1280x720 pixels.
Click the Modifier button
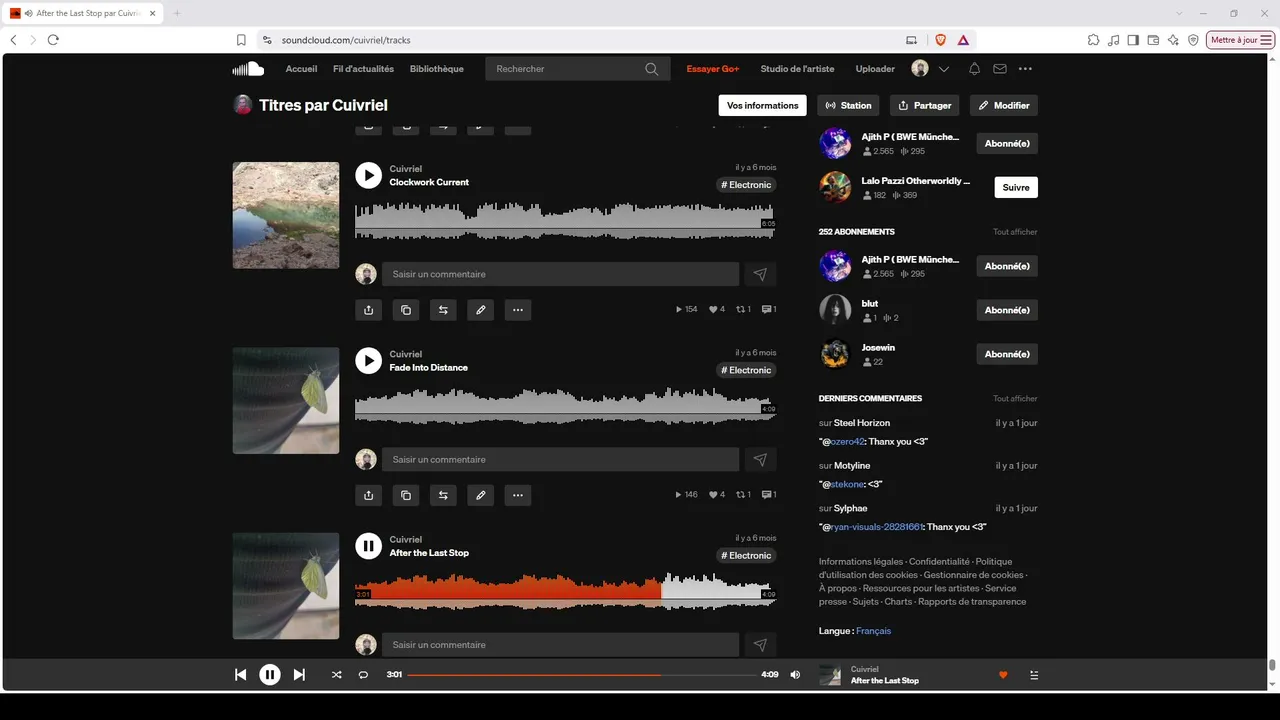pos(1004,105)
